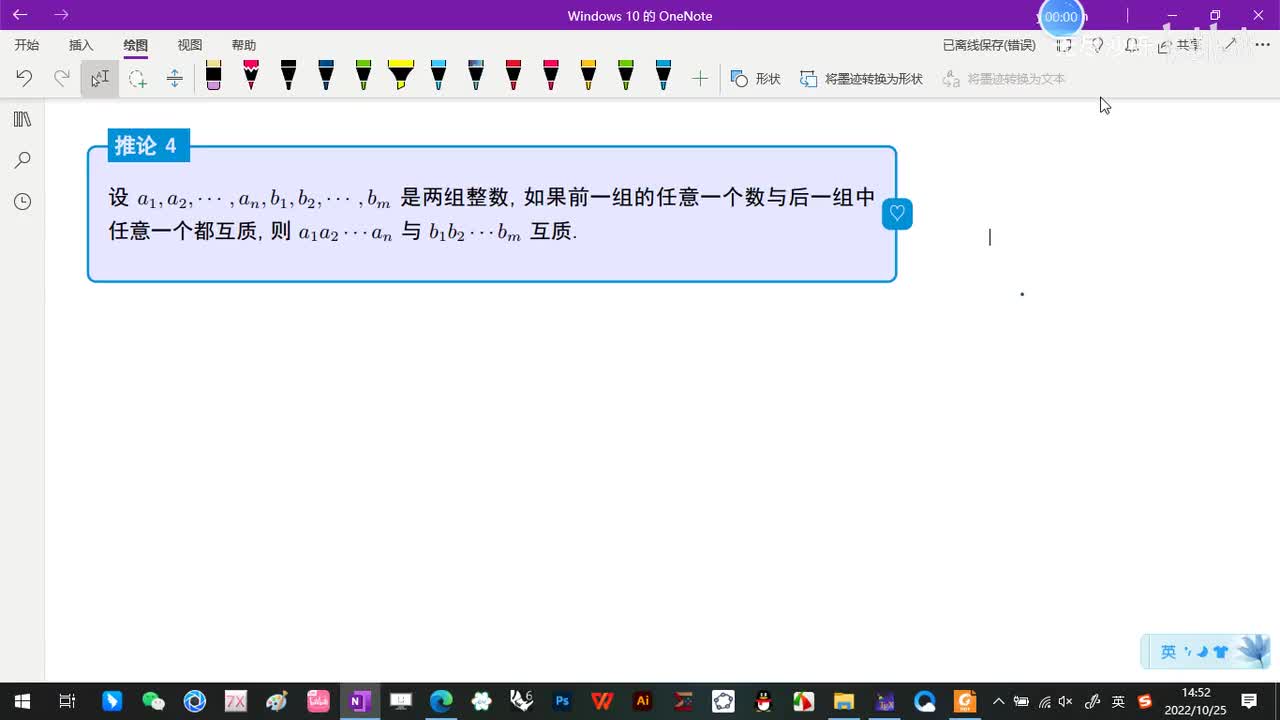Click the taskbar clock 14:52
1280x720 pixels.
pos(1196,692)
